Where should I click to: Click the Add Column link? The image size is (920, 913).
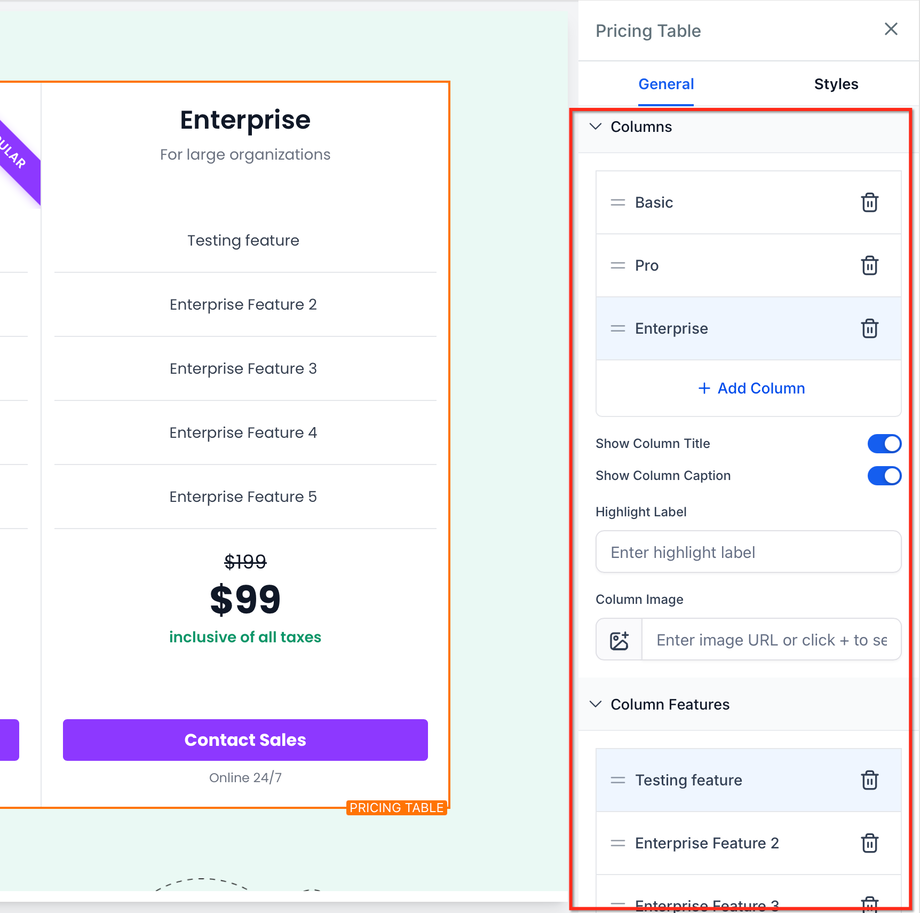coord(751,388)
